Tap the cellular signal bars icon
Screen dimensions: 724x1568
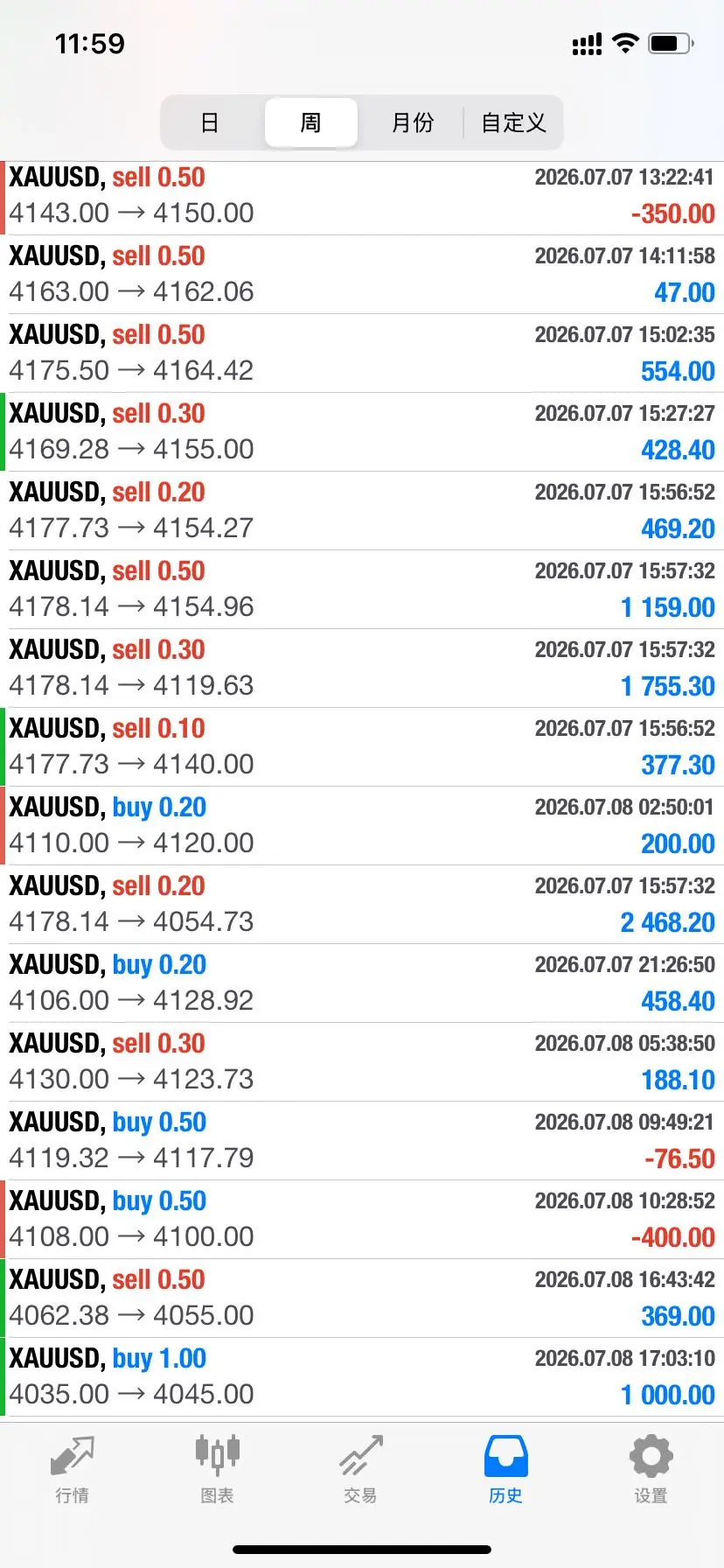587,44
